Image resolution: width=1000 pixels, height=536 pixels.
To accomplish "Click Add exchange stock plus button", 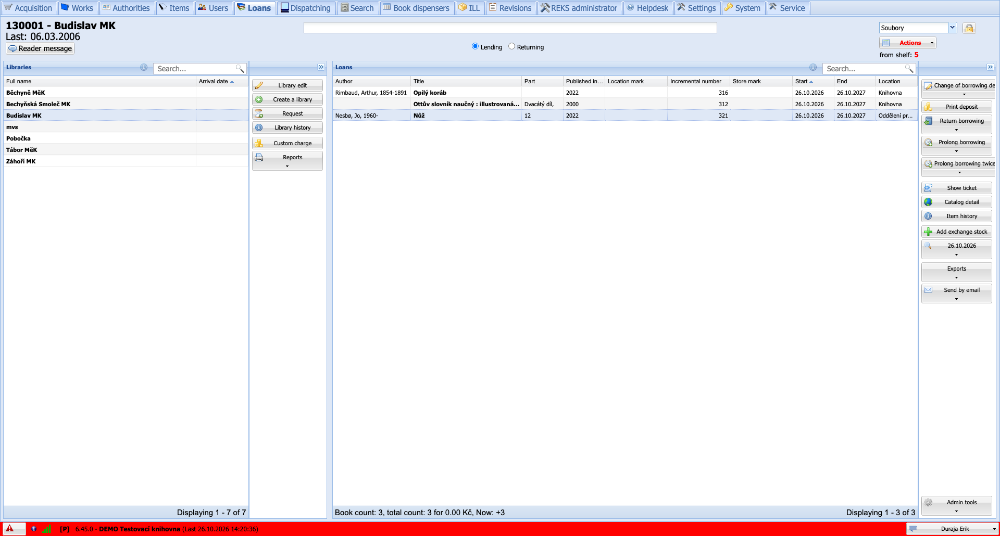I will 956,232.
